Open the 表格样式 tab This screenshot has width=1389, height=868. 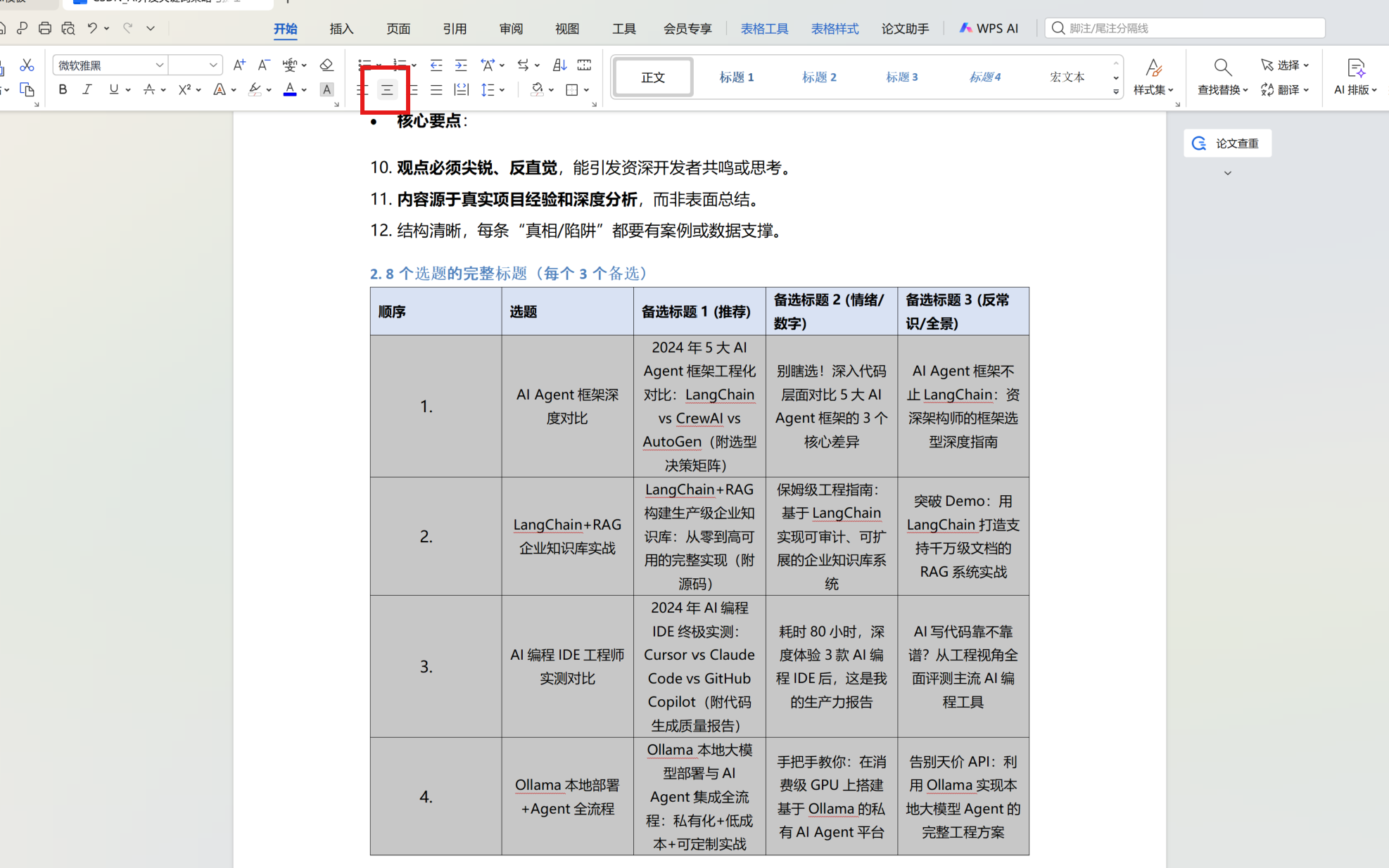(x=835, y=29)
